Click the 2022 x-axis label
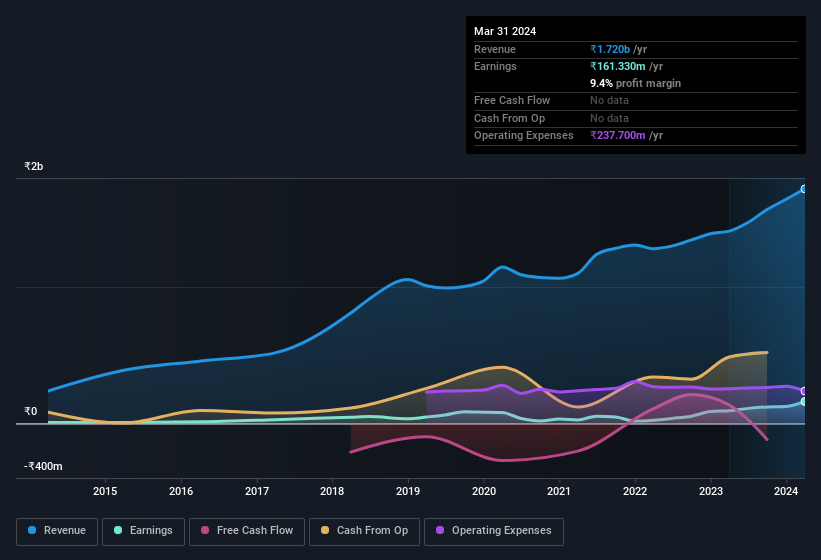 (635, 491)
